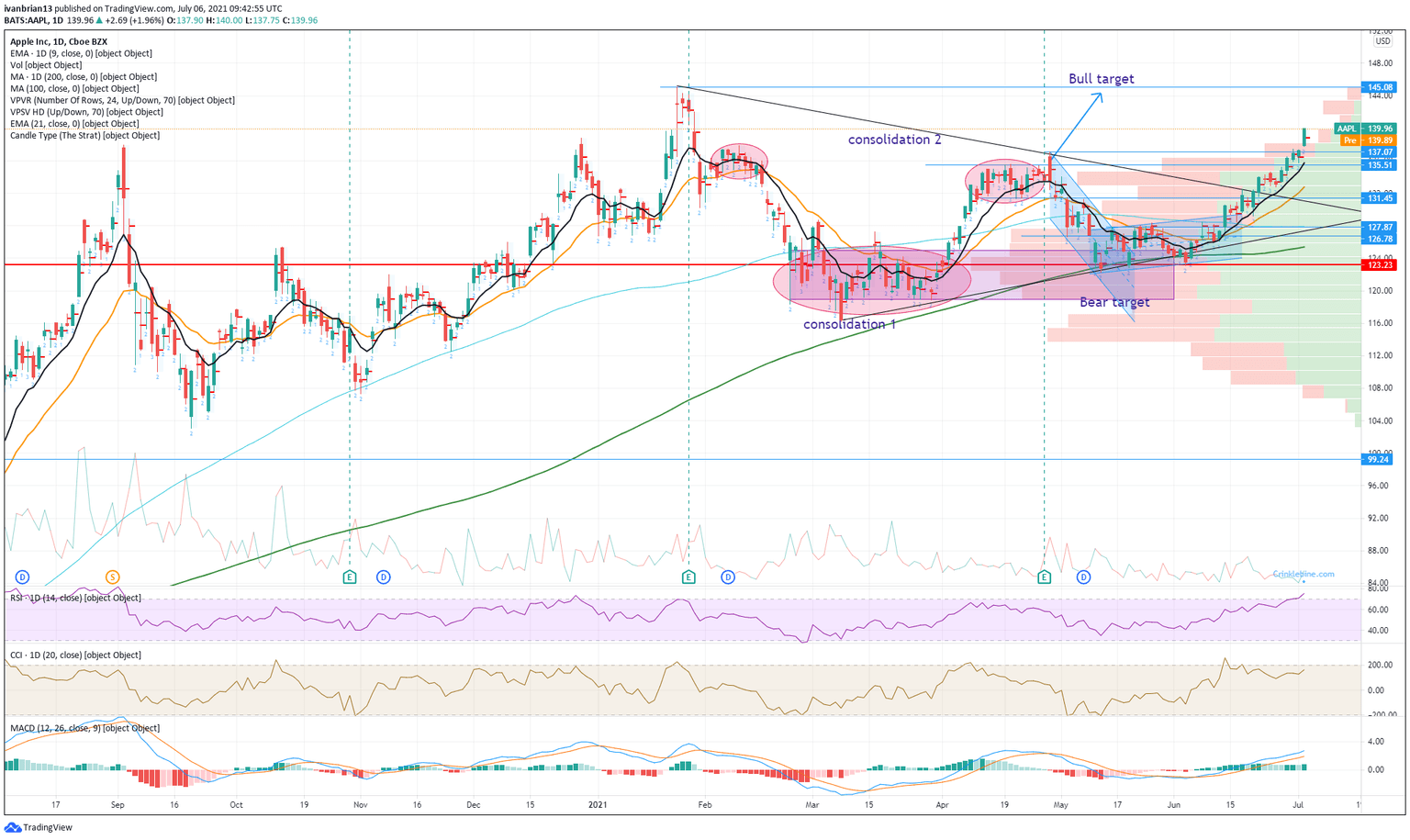Select the MACD (12, 26, close, 9) legend

84,728
